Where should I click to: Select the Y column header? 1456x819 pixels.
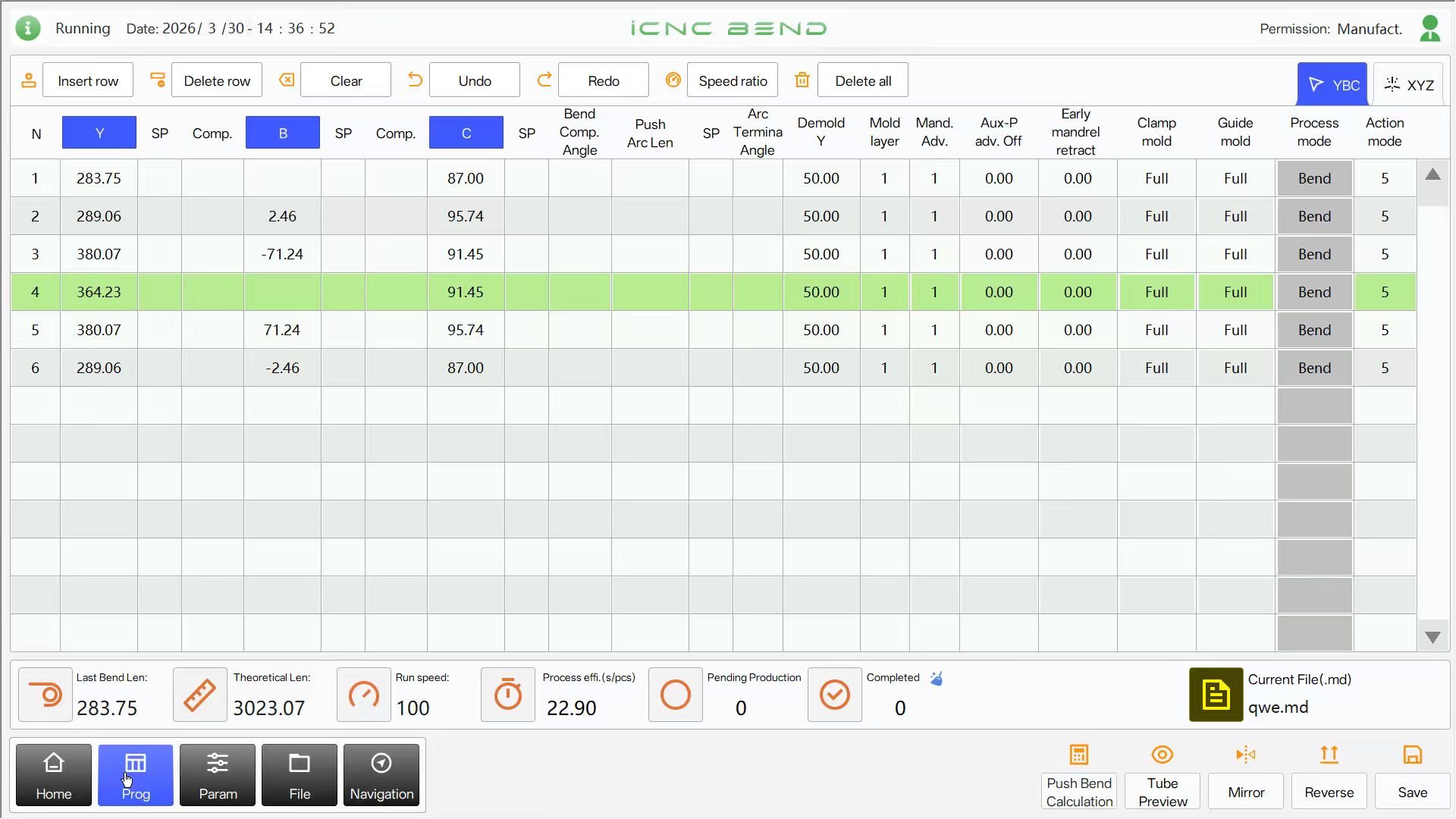[99, 133]
